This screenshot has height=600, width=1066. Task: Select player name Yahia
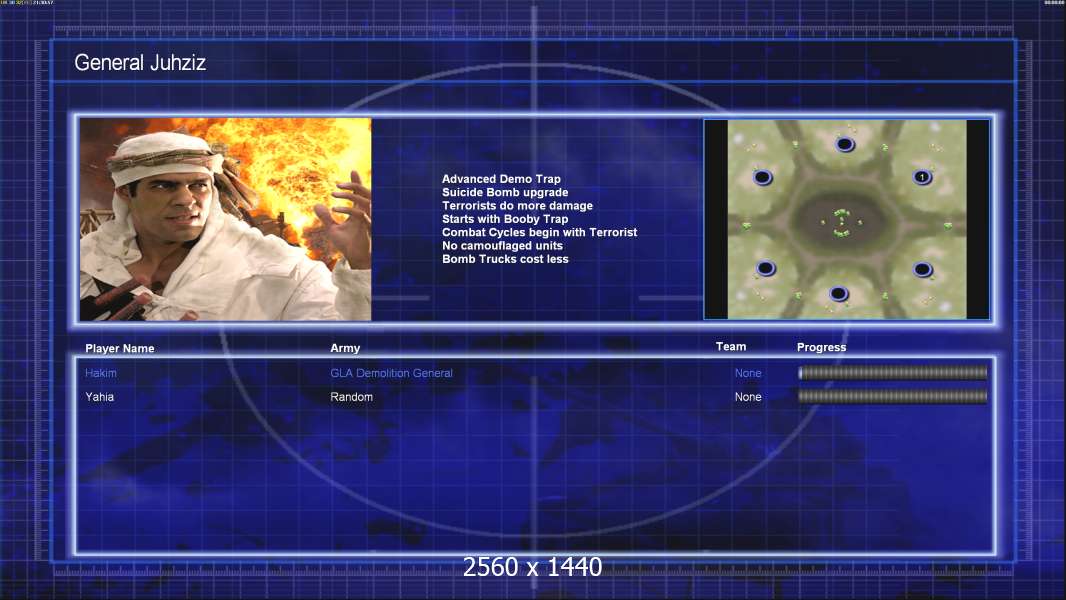point(101,397)
